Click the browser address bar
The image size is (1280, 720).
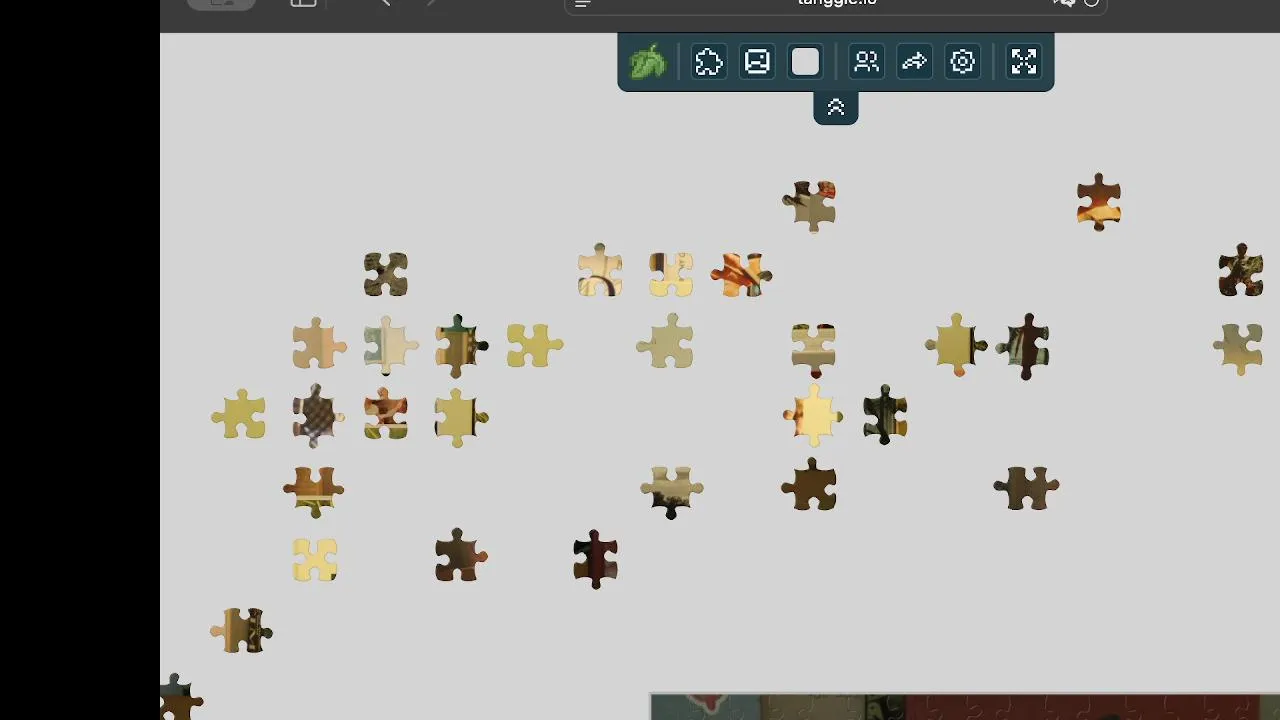836,4
